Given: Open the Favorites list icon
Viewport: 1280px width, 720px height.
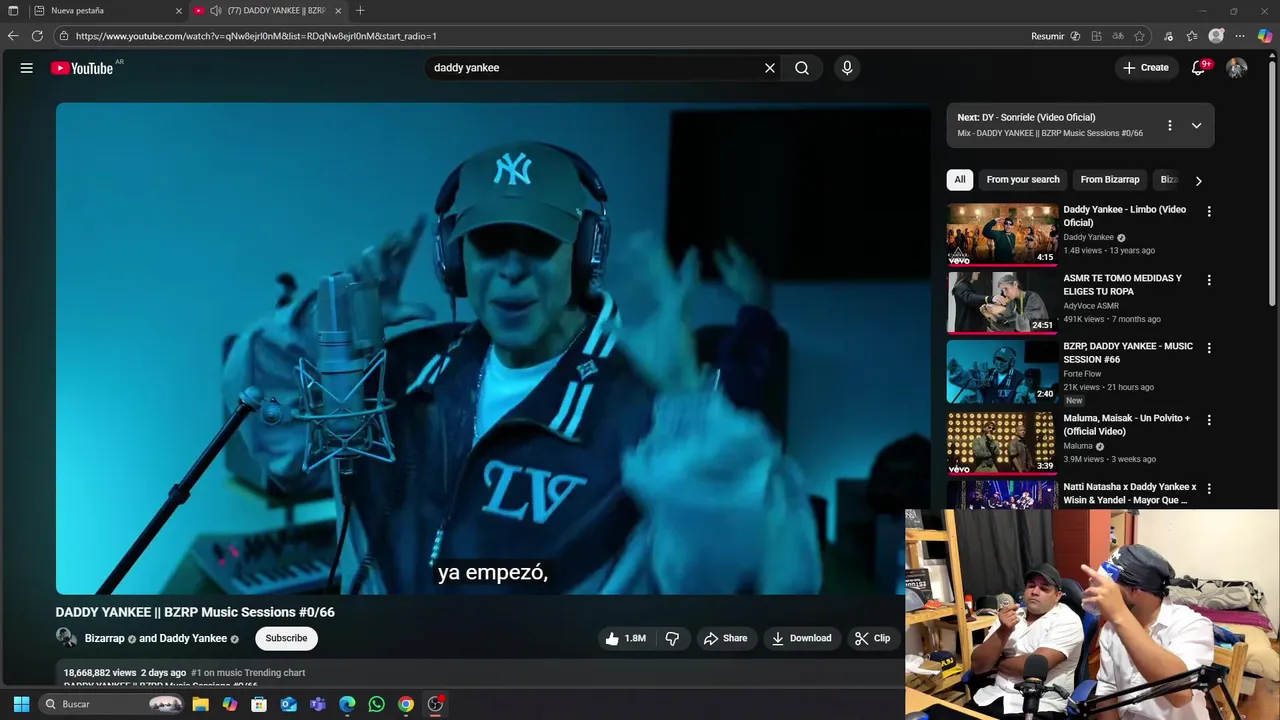Looking at the screenshot, I should click(1192, 36).
